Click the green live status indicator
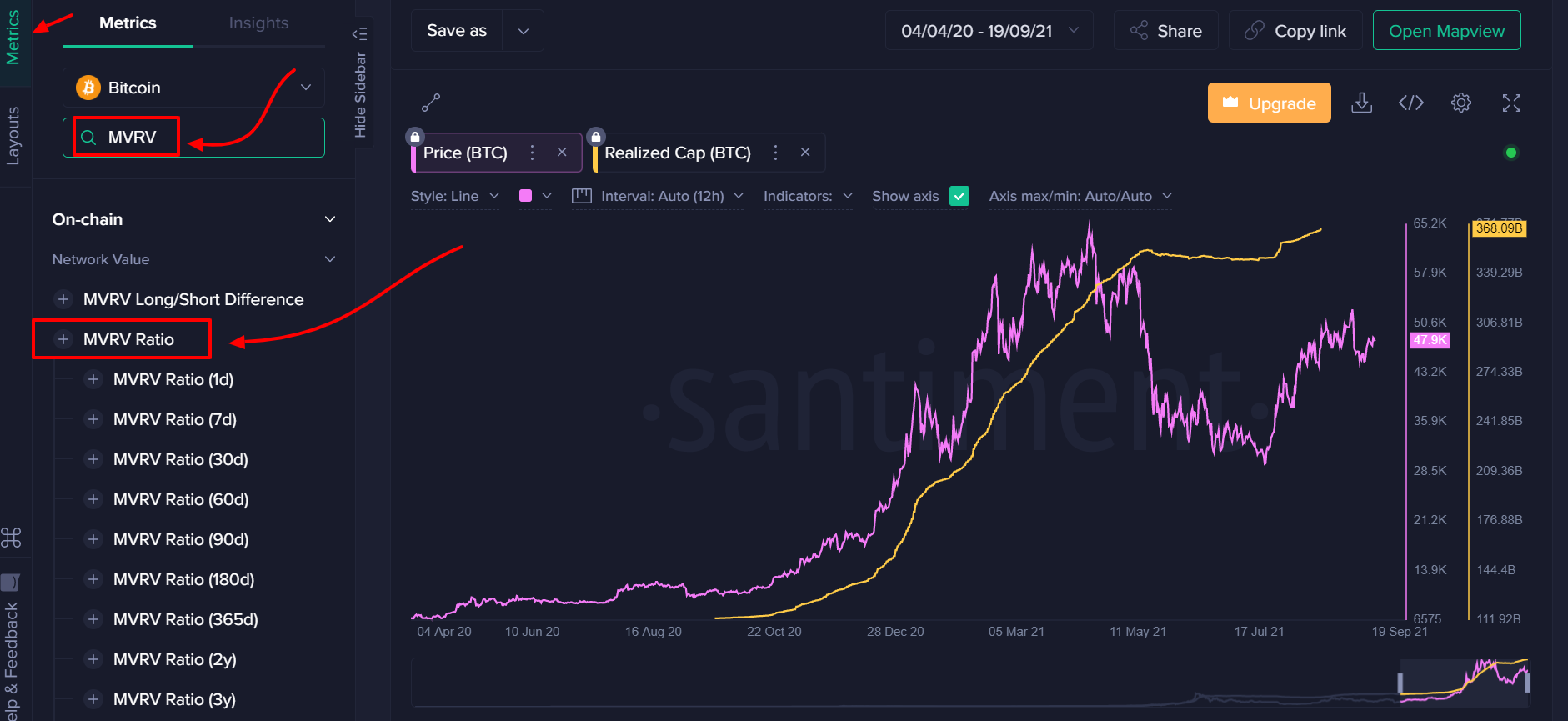Image resolution: width=1568 pixels, height=721 pixels. [x=1511, y=153]
